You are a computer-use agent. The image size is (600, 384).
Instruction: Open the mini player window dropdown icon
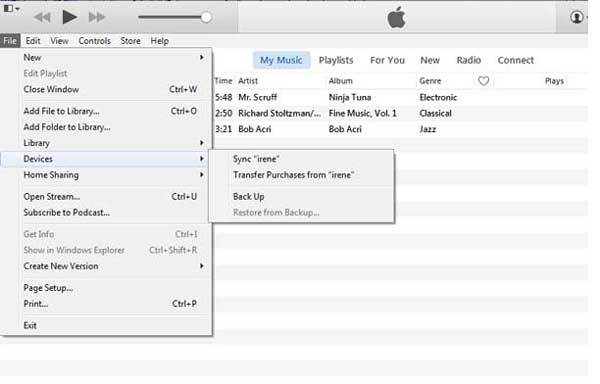click(x=11, y=8)
